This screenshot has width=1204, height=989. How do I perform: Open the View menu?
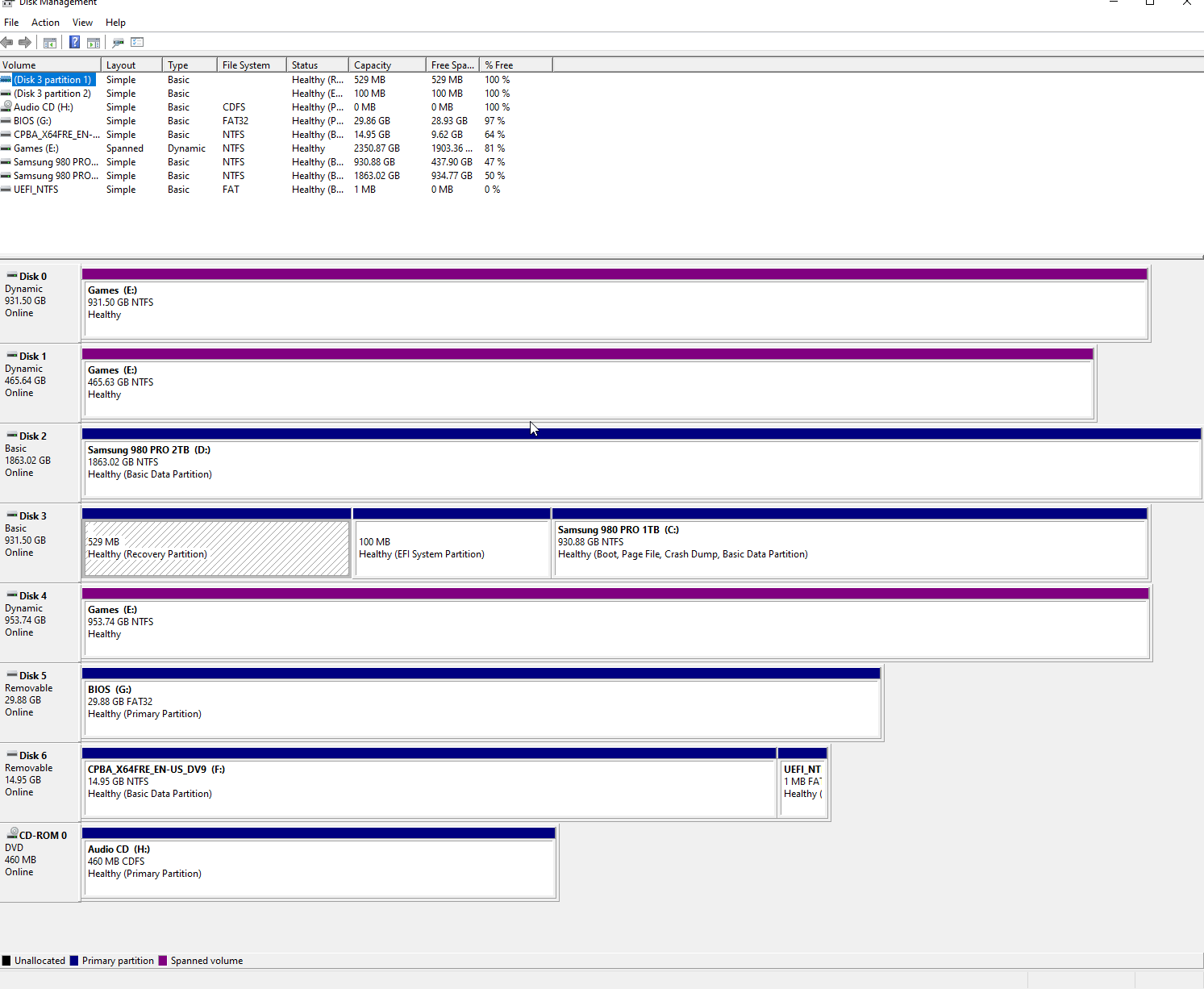pyautogui.click(x=82, y=23)
